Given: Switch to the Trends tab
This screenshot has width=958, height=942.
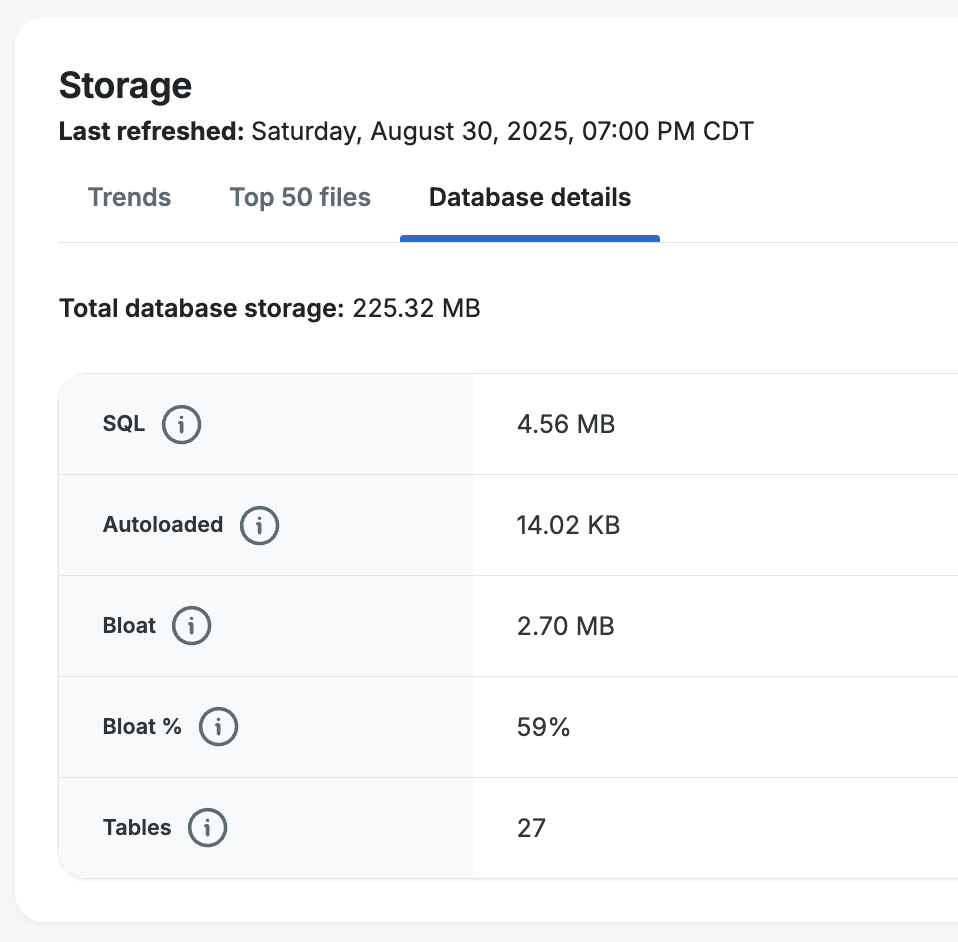Looking at the screenshot, I should (x=129, y=198).
